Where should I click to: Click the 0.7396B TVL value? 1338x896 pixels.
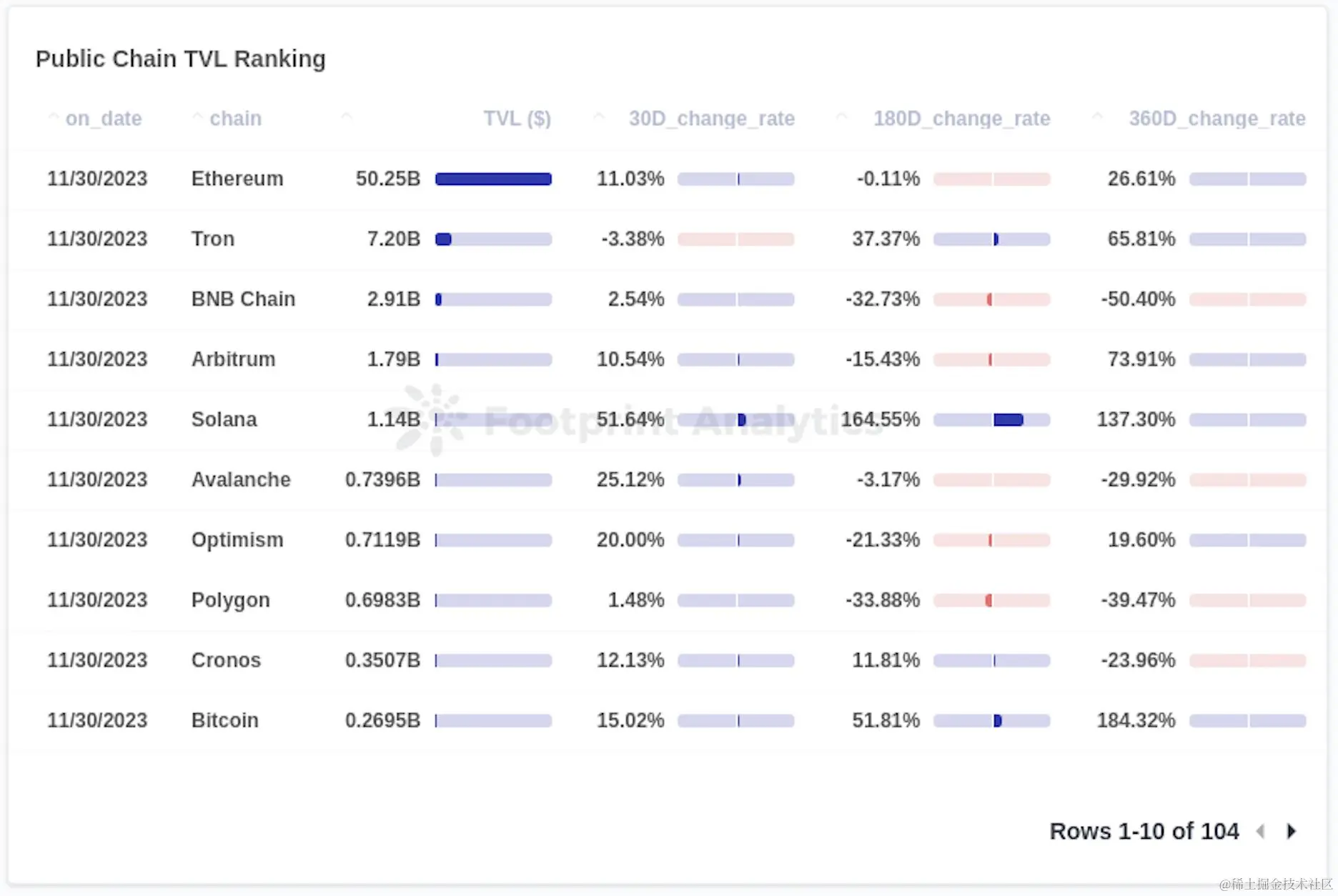click(x=382, y=479)
